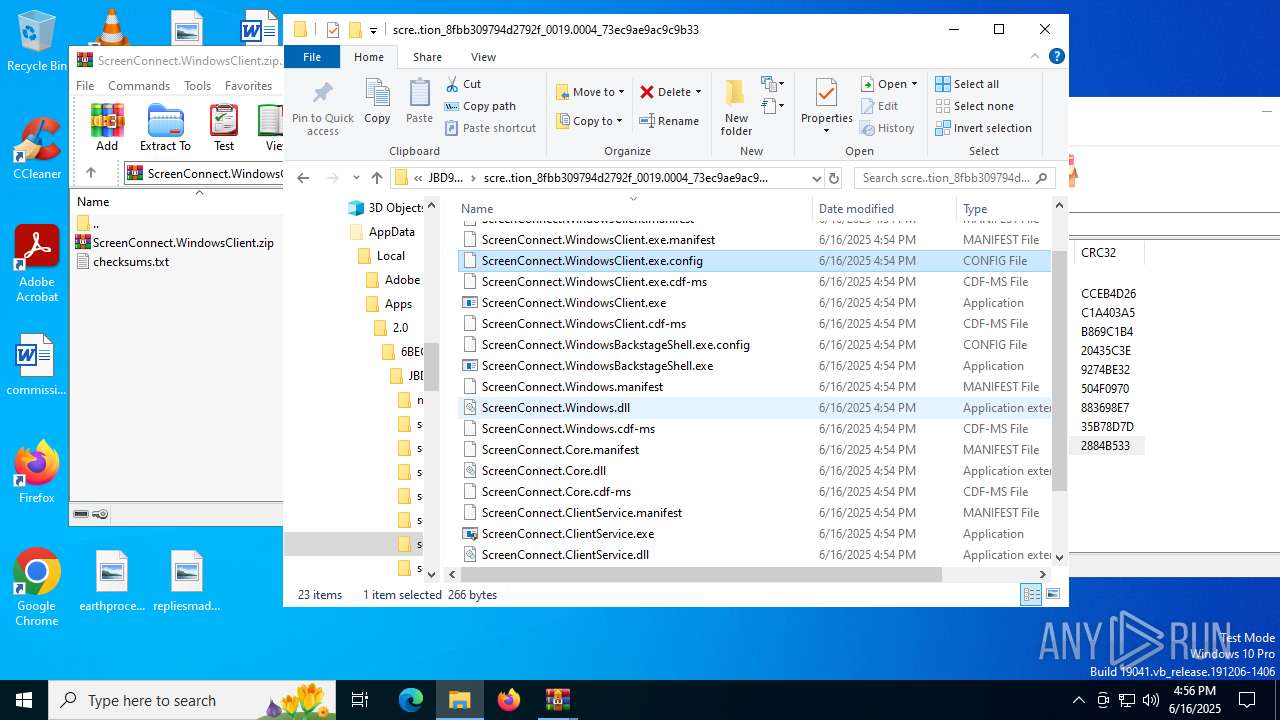Click WinRAR up one level arrow

(90, 173)
